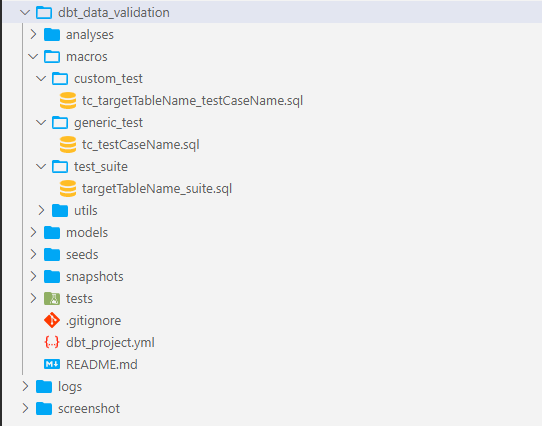
Task: Select the tests folder label
Action: click(x=80, y=298)
